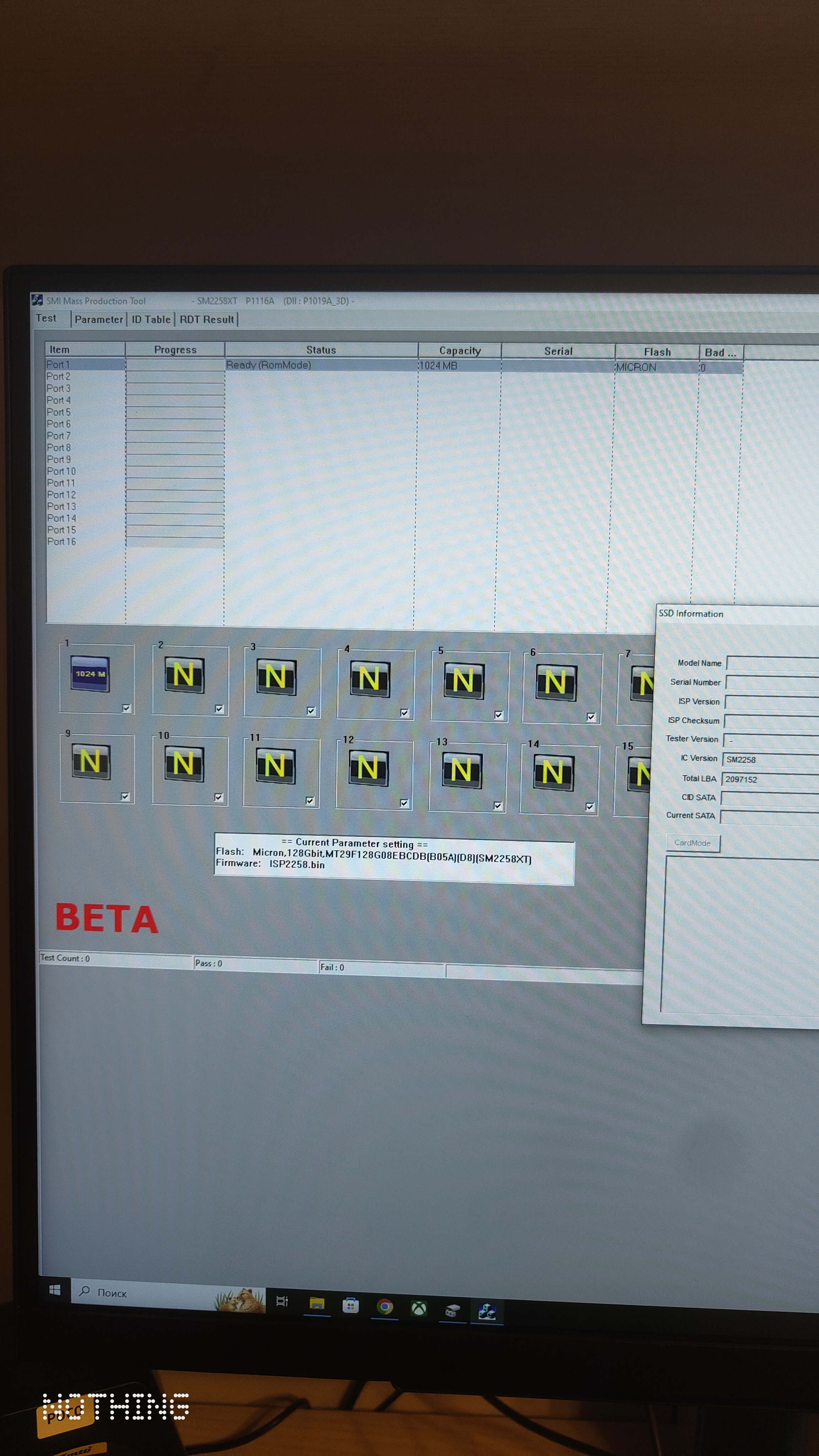Switch to SMI tool taskbar icon
The height and width of the screenshot is (1456, 819).
(487, 1311)
